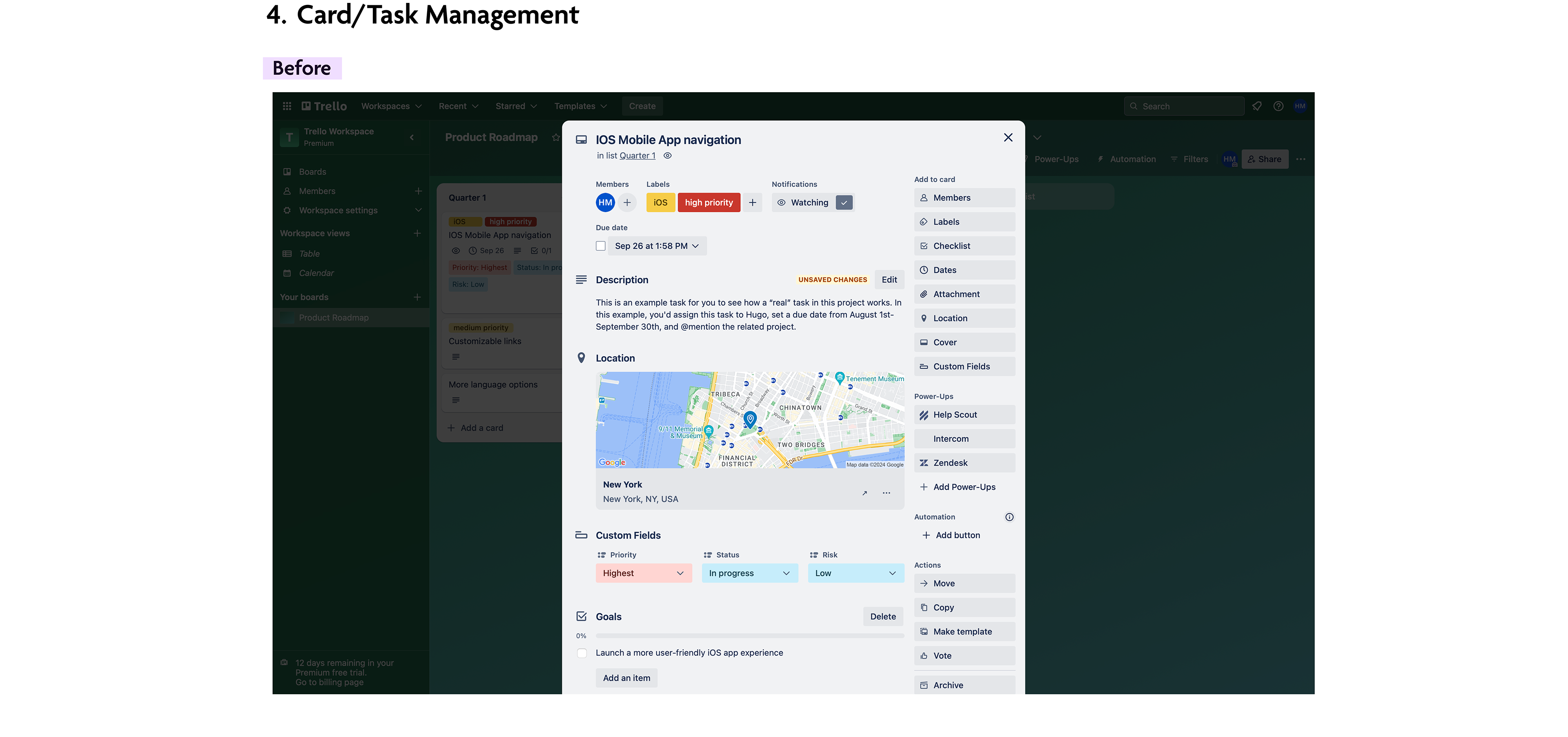Open the HM account avatar in the header
Viewport: 1568px width, 737px height.
pyautogui.click(x=1300, y=106)
